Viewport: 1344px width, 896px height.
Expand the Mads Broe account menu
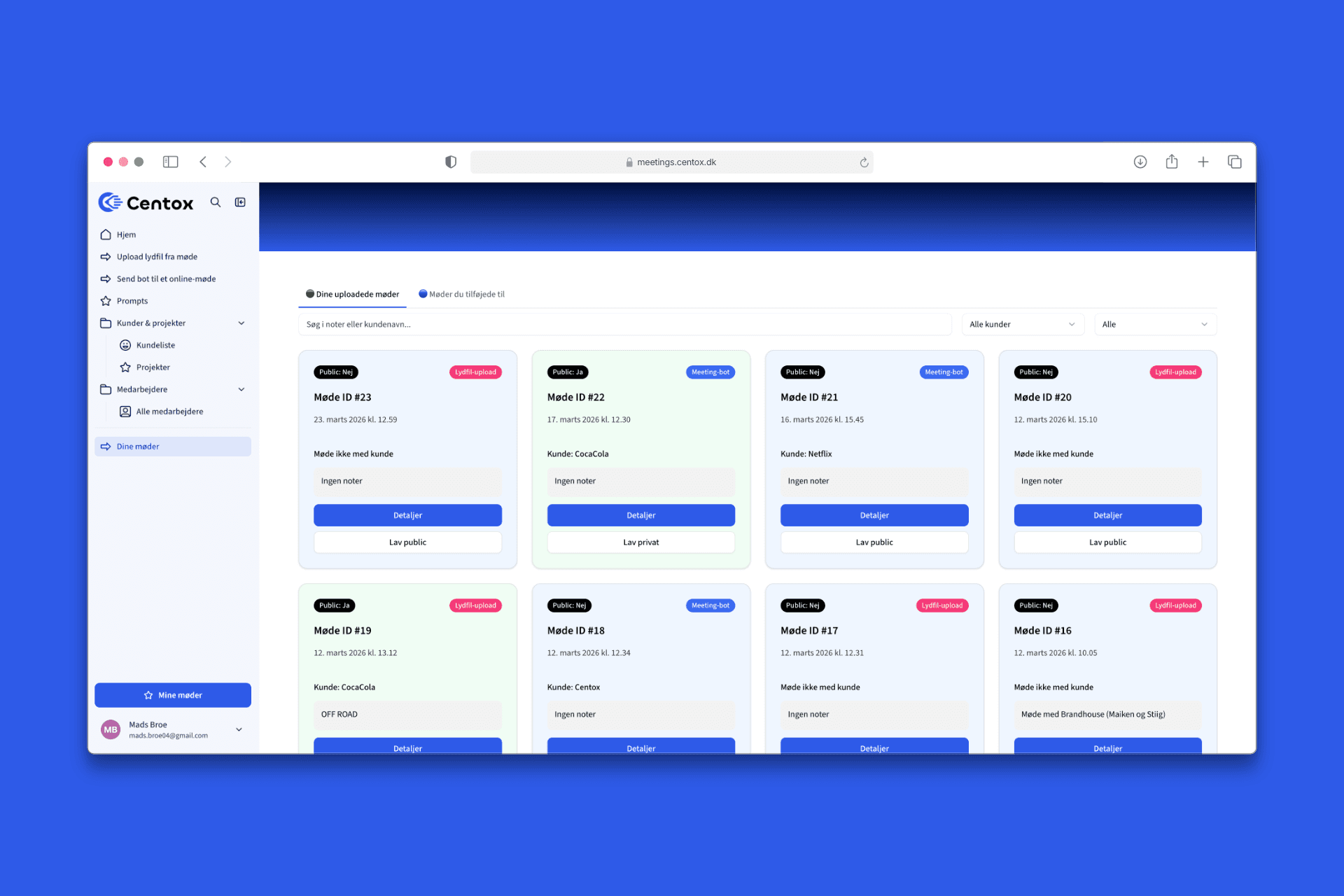coord(239,729)
